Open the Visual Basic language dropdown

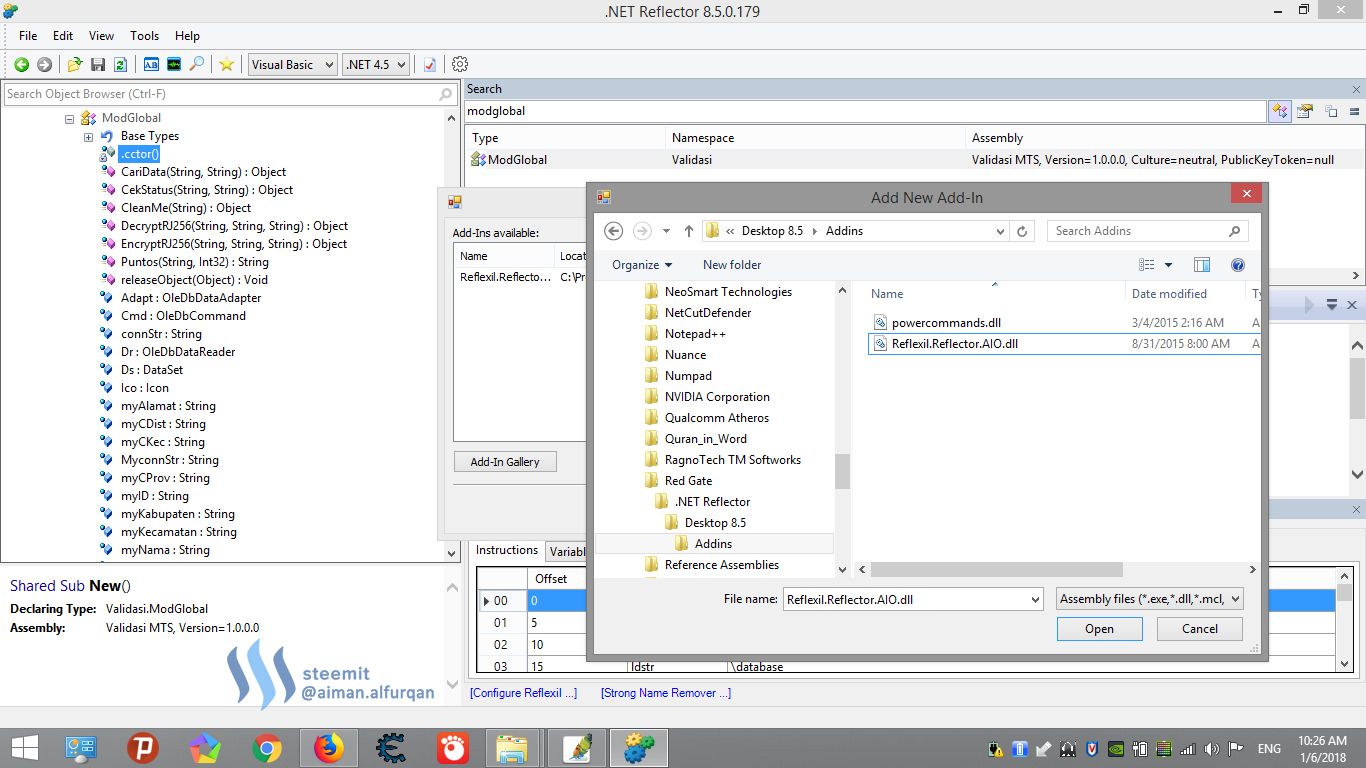pyautogui.click(x=293, y=64)
